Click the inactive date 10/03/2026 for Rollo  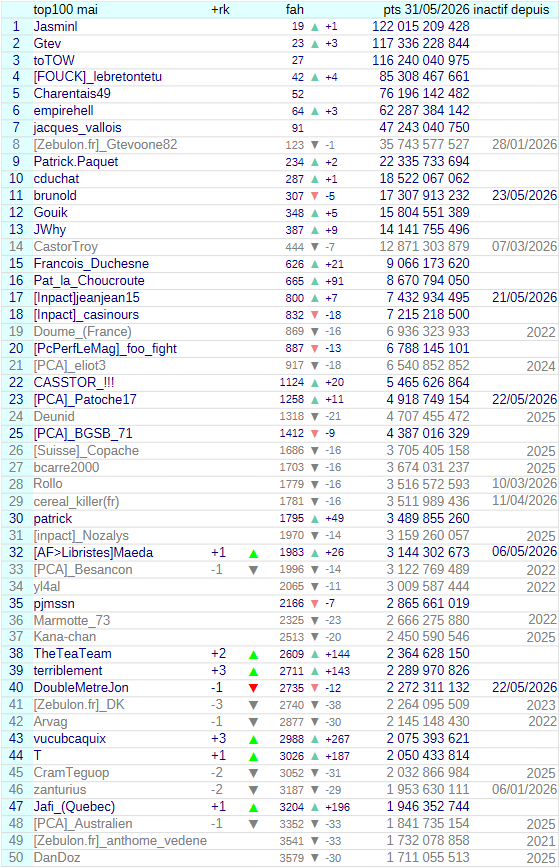click(524, 484)
